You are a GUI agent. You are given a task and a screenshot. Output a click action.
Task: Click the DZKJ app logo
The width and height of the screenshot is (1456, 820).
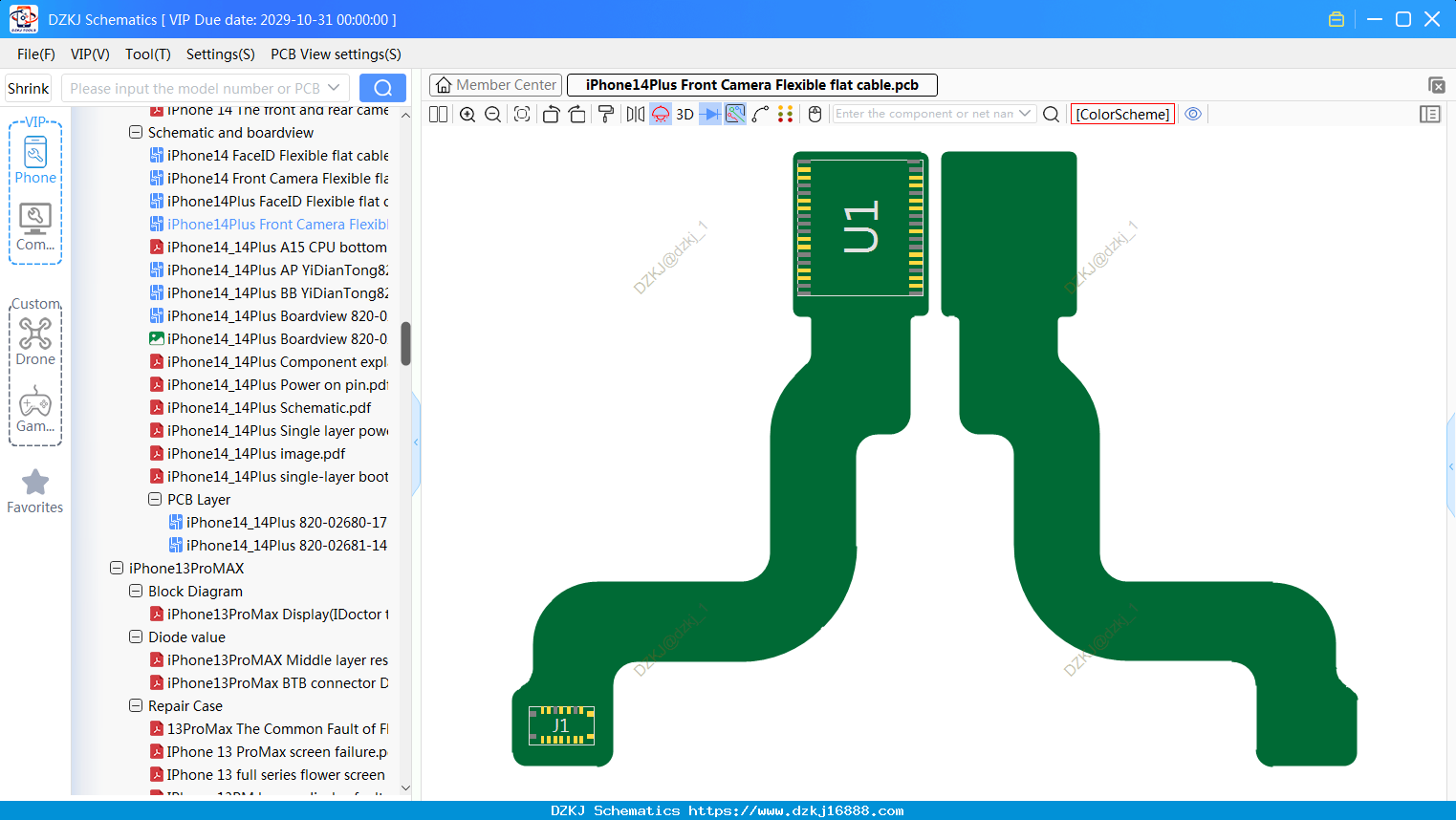[x=23, y=19]
